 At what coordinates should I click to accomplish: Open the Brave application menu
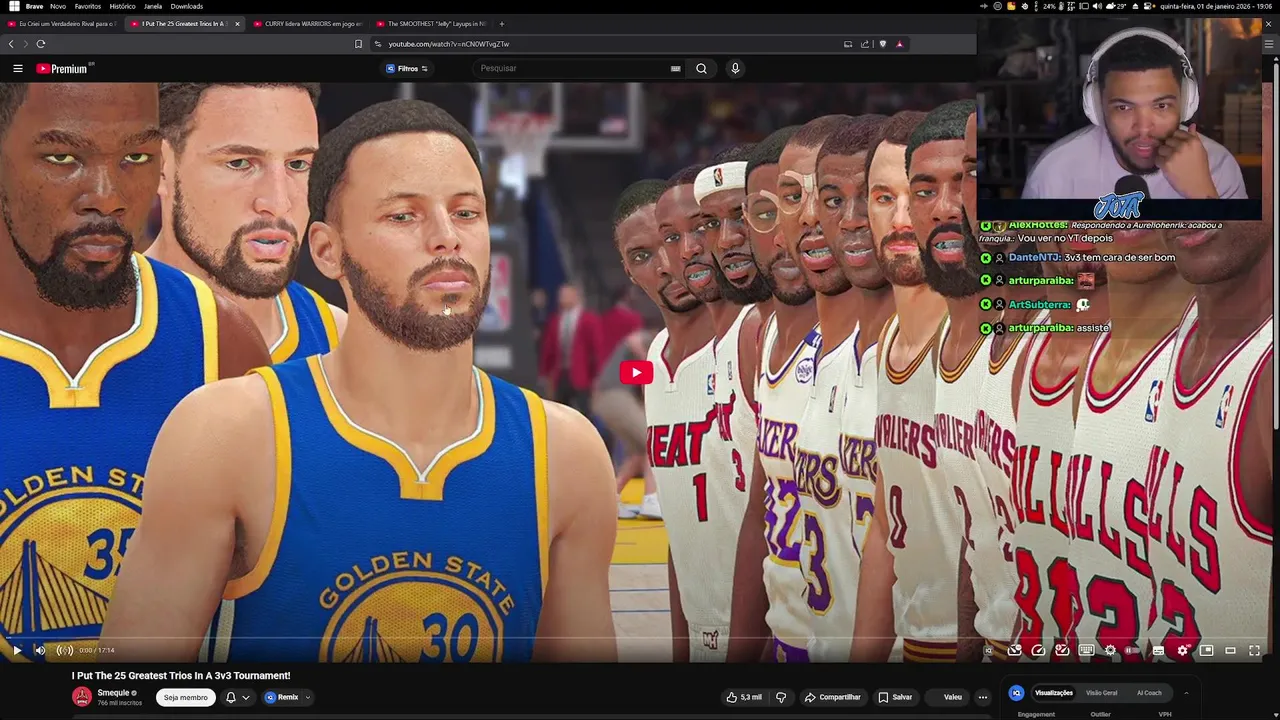(34, 6)
